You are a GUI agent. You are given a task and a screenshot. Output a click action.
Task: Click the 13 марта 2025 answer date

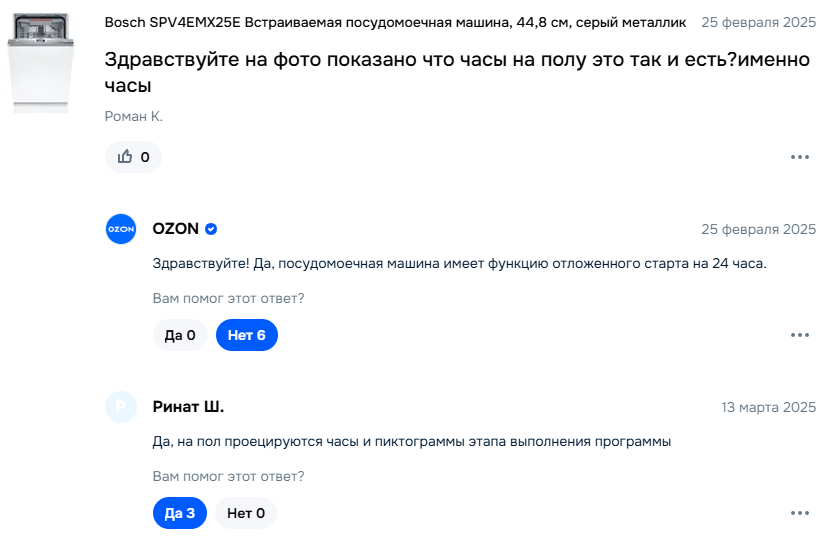768,407
